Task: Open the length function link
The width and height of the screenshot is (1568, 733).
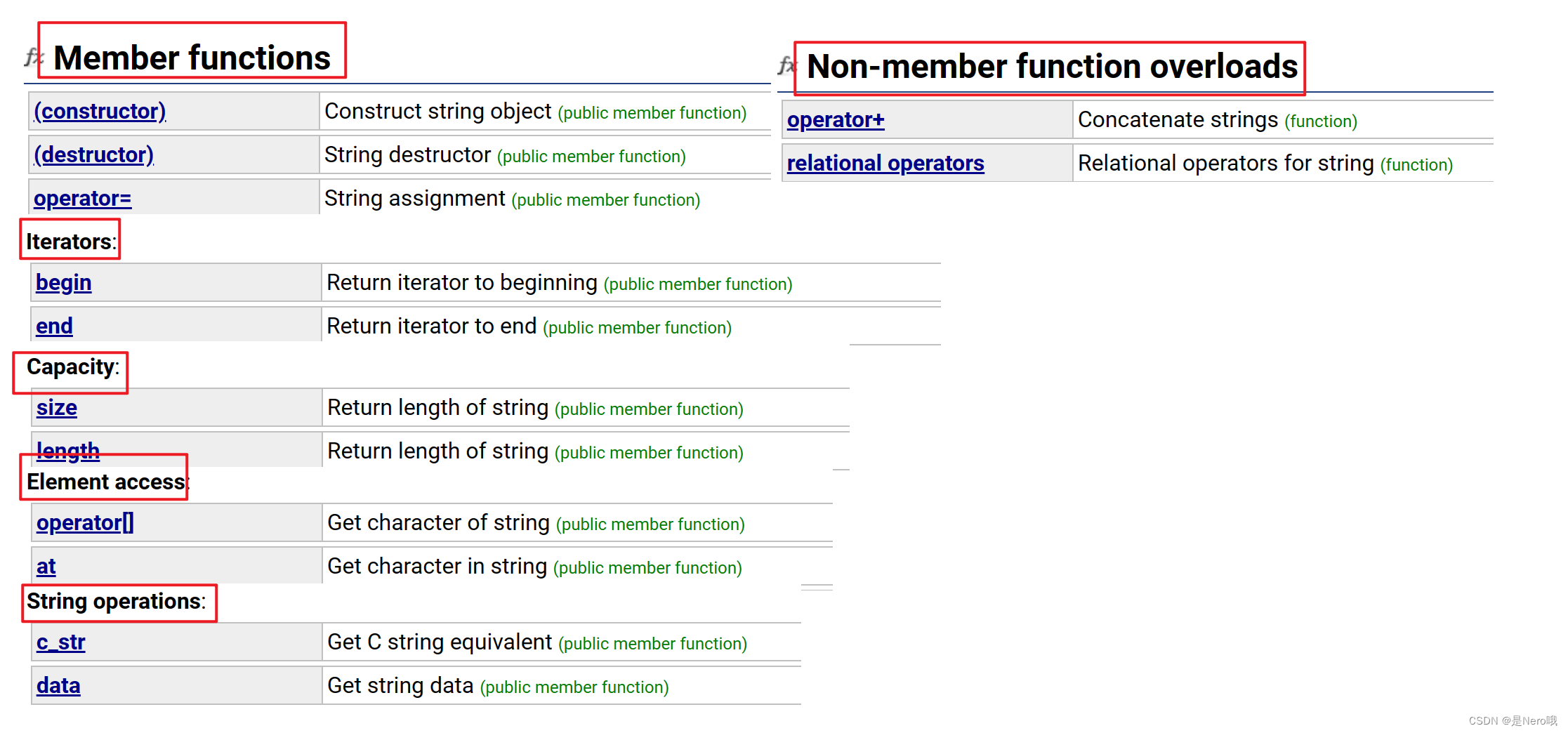Action: [67, 450]
